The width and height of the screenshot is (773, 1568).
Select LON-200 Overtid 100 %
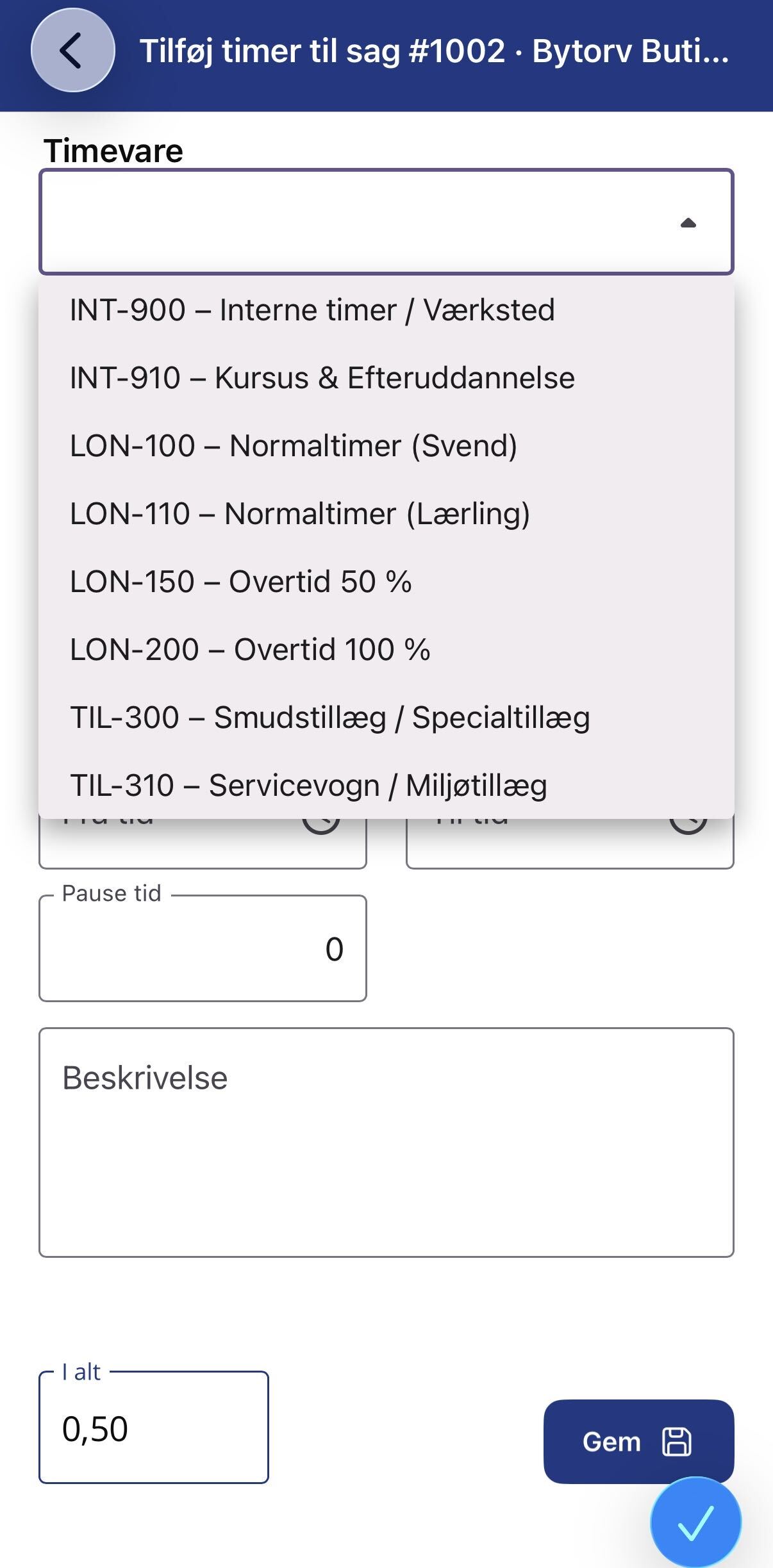coord(386,650)
